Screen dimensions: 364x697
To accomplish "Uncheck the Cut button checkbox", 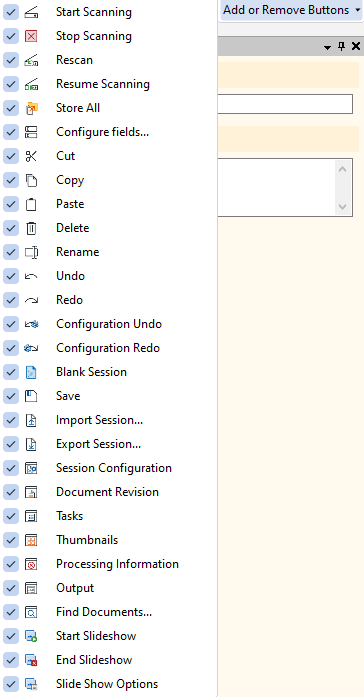I will click(x=11, y=156).
